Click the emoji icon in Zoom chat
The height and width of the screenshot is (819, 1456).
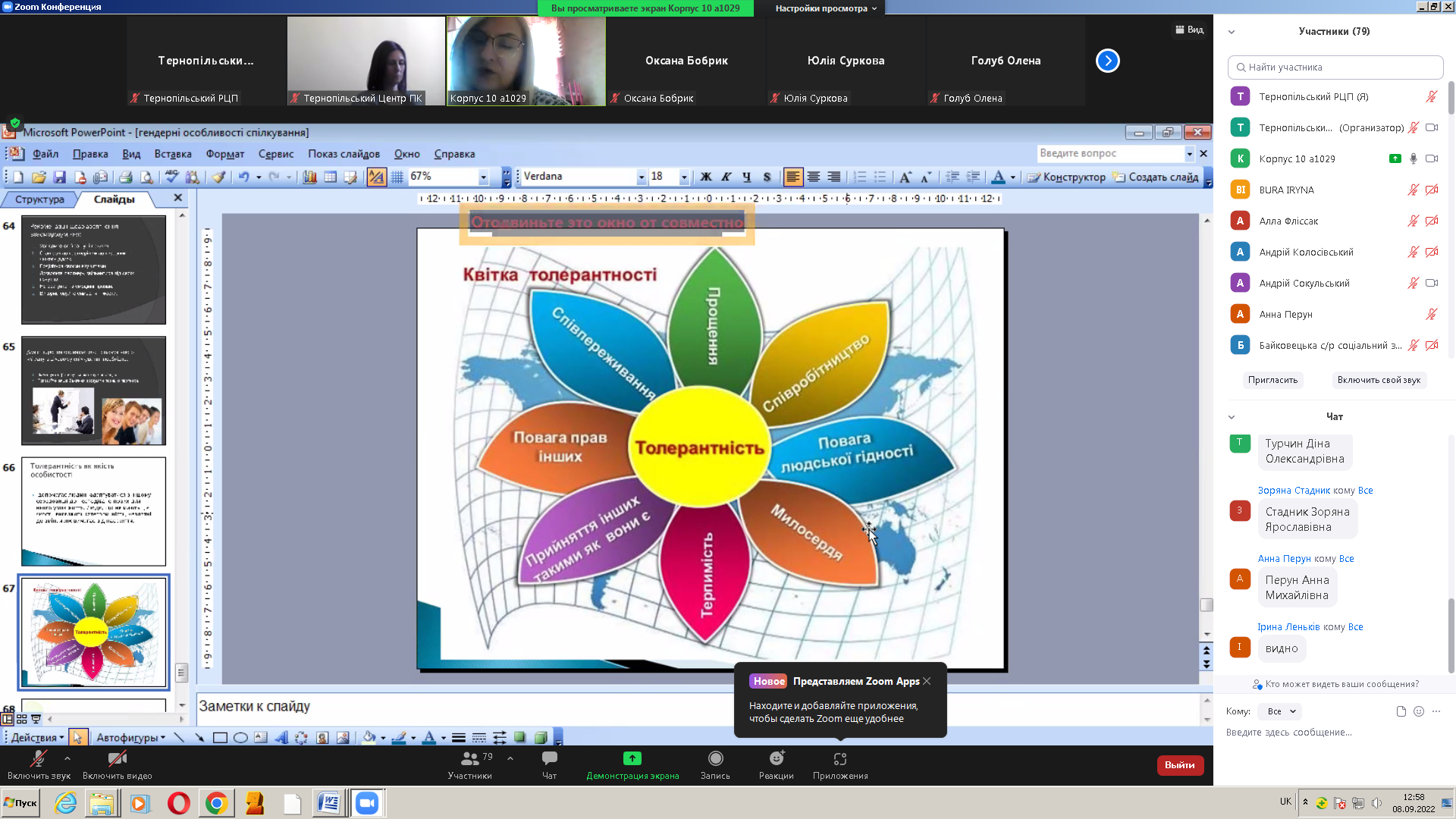[x=1419, y=711]
